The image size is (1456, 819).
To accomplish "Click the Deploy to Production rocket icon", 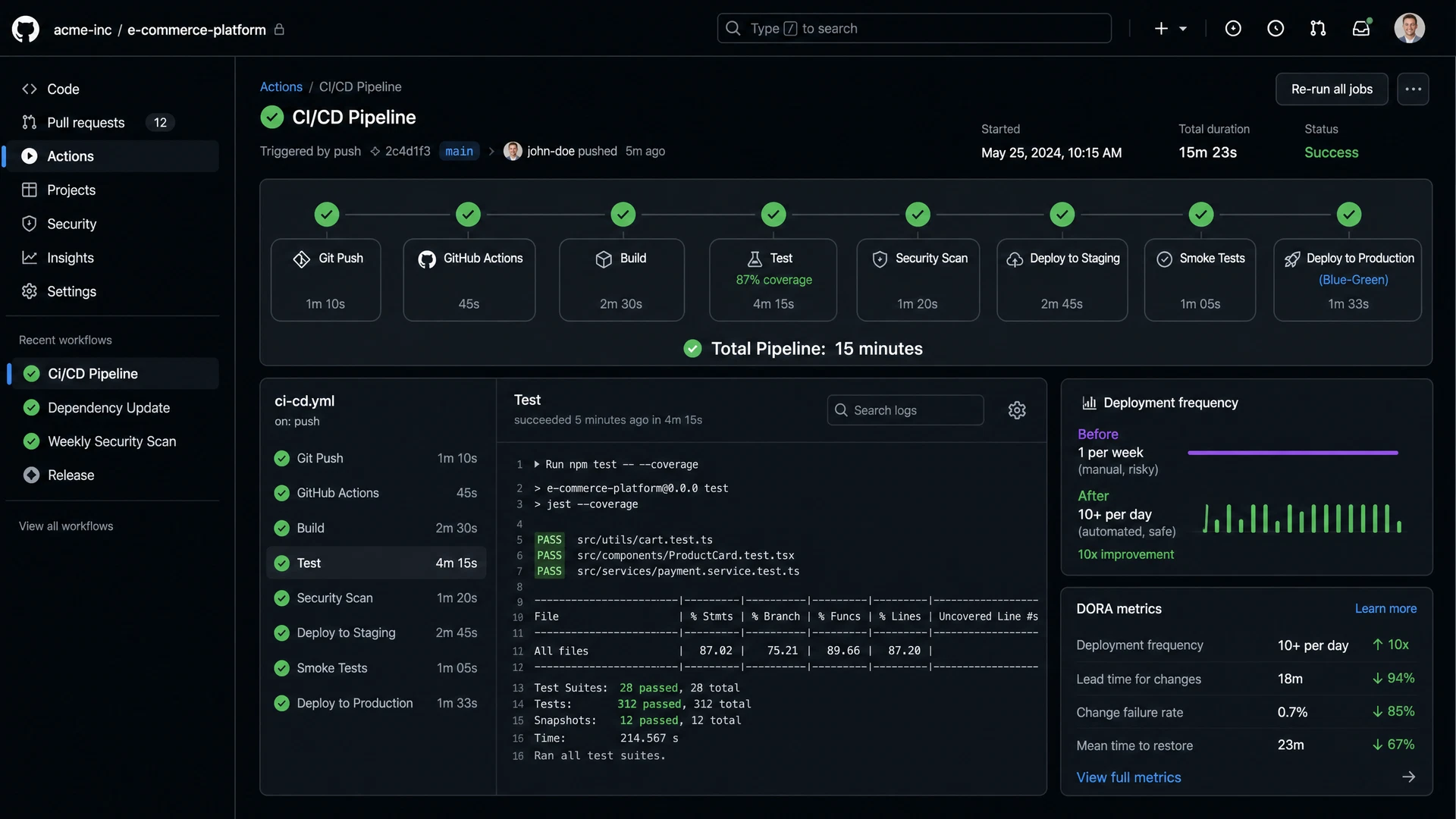I will pos(1292,259).
